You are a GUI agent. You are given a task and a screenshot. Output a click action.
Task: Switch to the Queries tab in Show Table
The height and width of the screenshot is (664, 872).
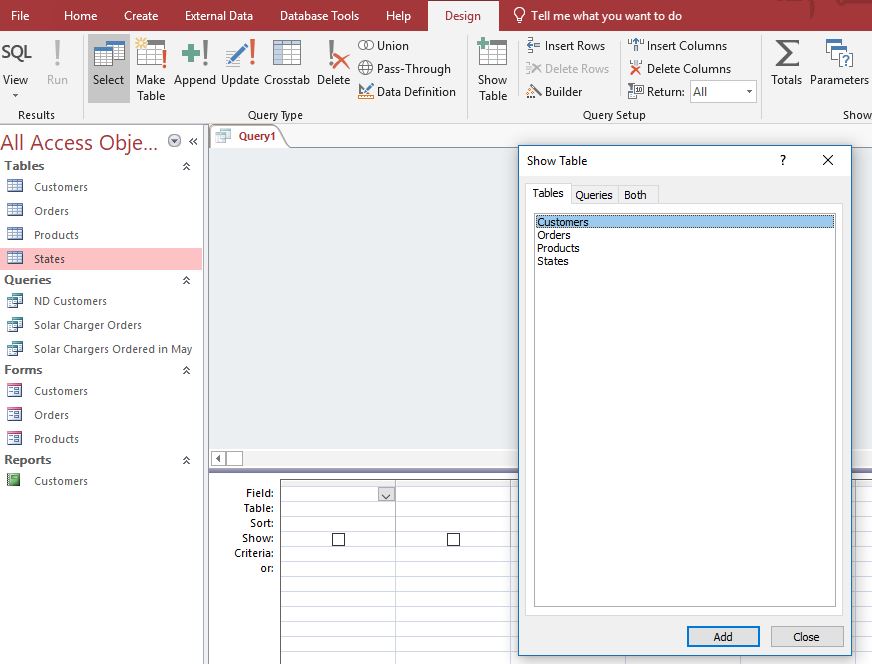click(x=593, y=195)
